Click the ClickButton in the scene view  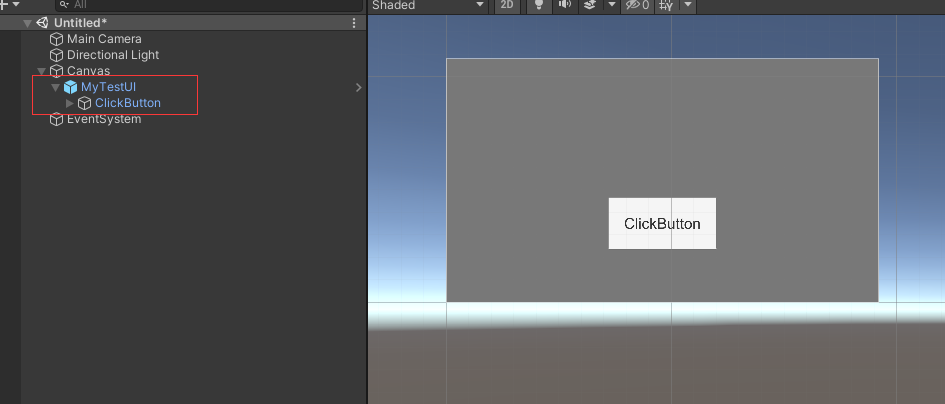click(662, 224)
